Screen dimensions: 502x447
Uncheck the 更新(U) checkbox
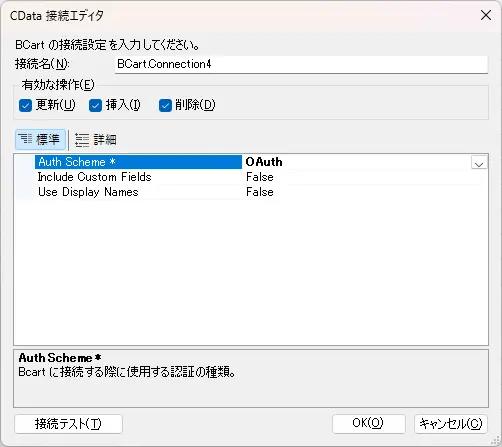25,106
